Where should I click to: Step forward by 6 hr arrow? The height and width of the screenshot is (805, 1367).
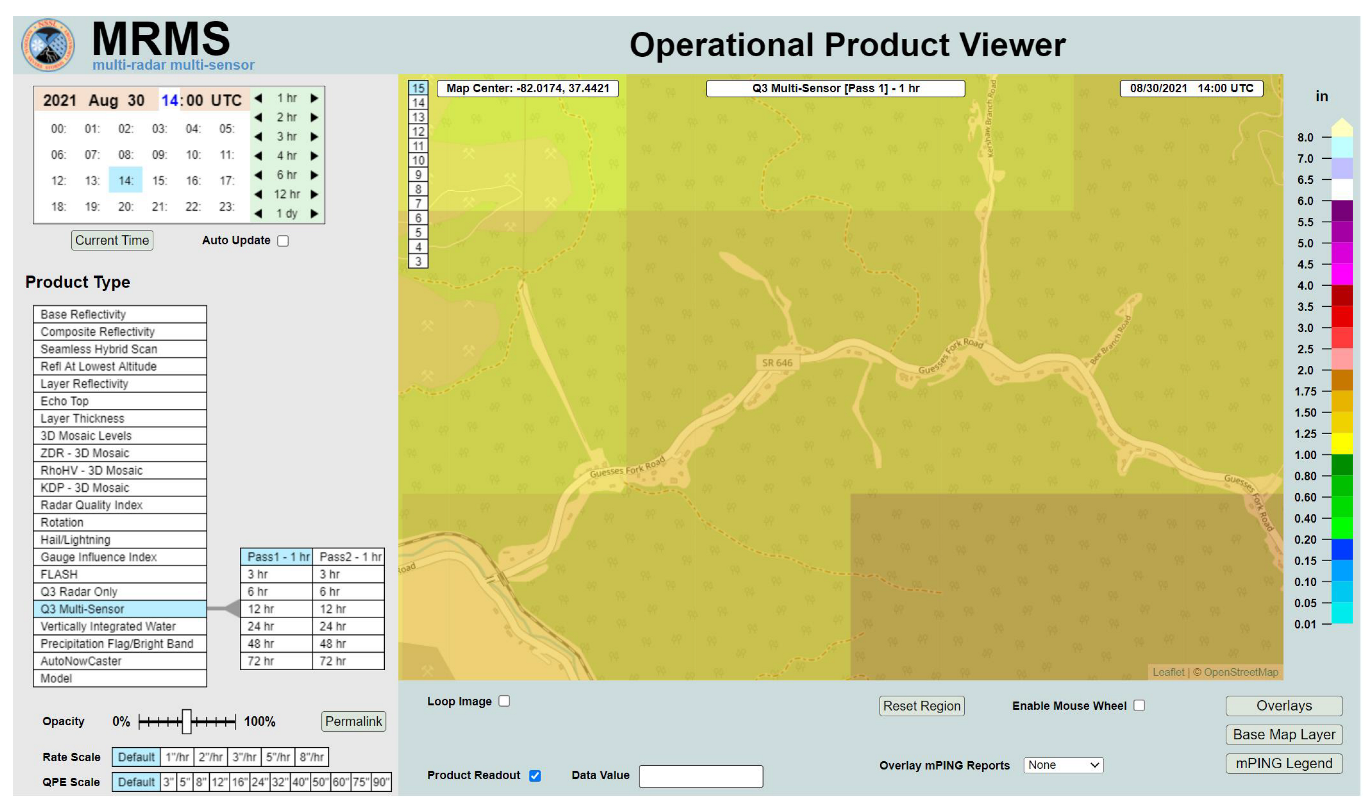coord(315,175)
